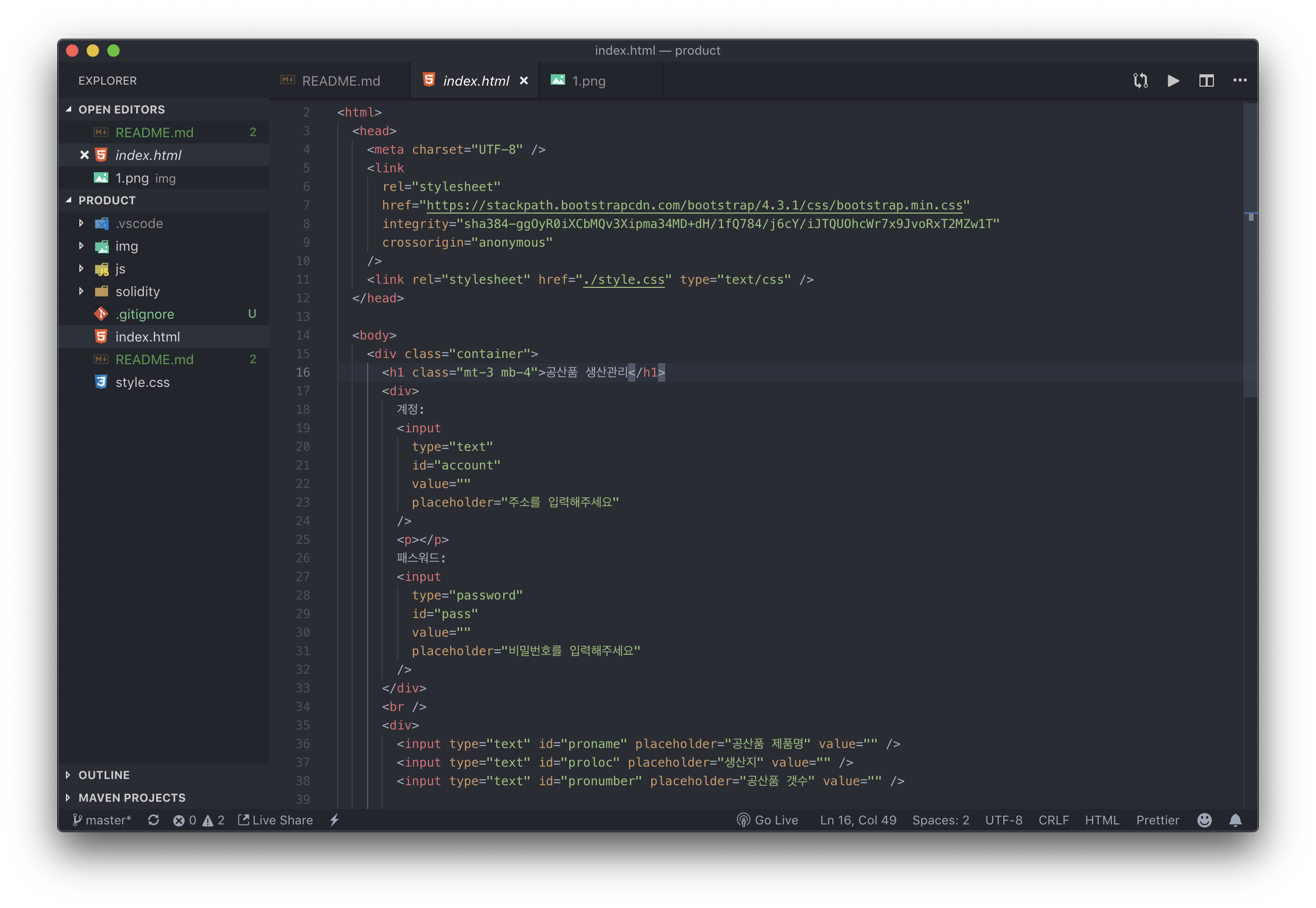This screenshot has height=908, width=1316.
Task: Click the Split Editor icon
Action: pyautogui.click(x=1206, y=81)
